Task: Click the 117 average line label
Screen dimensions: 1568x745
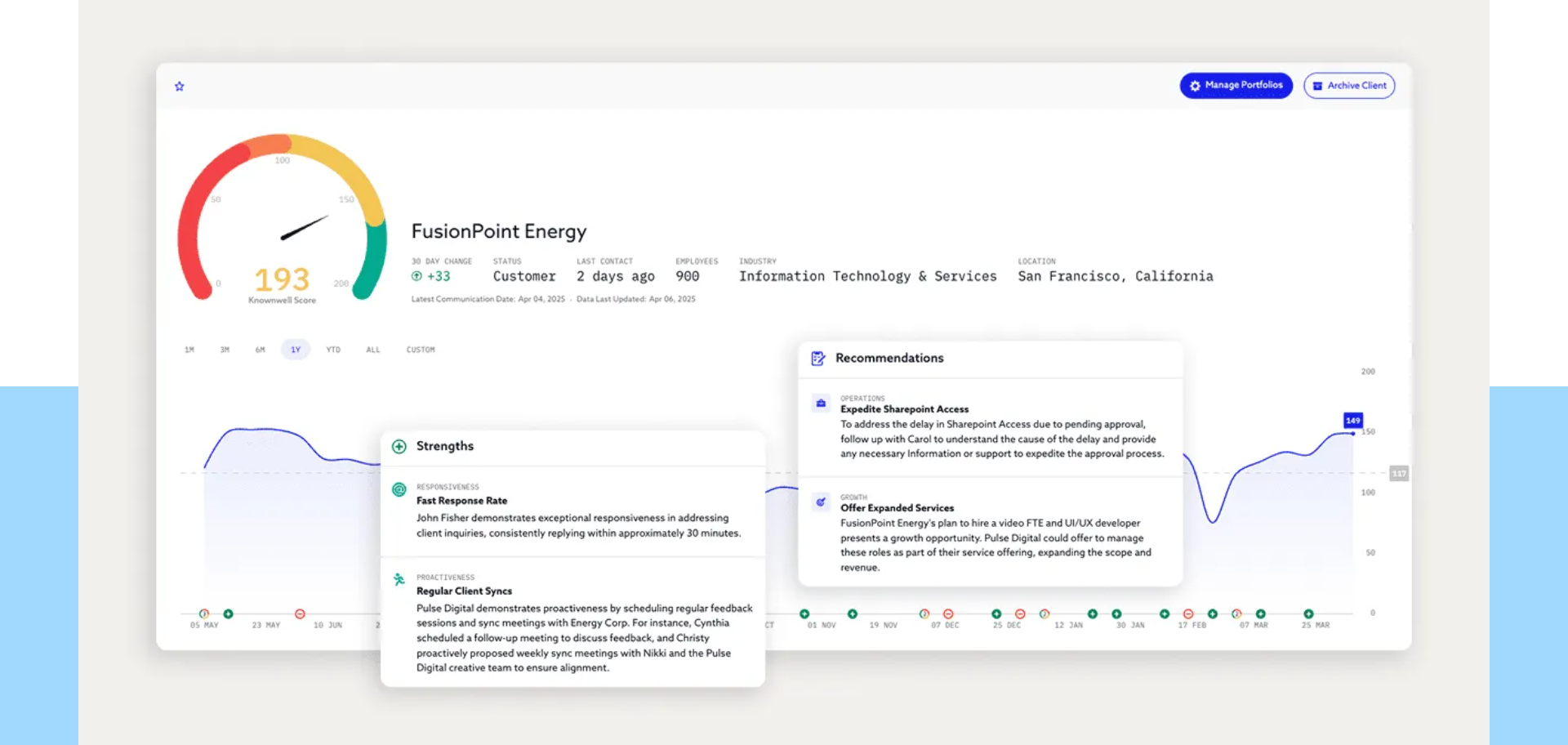Action: 1399,474
